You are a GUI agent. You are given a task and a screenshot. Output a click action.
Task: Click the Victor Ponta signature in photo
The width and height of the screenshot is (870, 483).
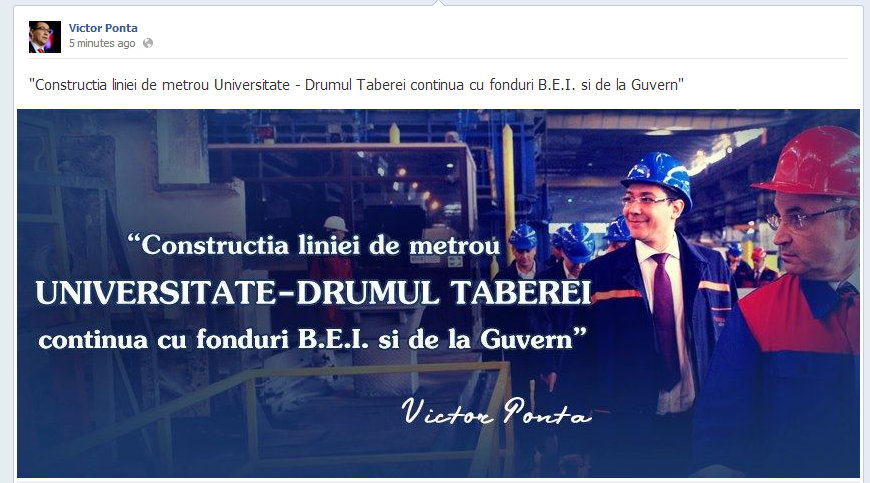pyautogui.click(x=496, y=411)
